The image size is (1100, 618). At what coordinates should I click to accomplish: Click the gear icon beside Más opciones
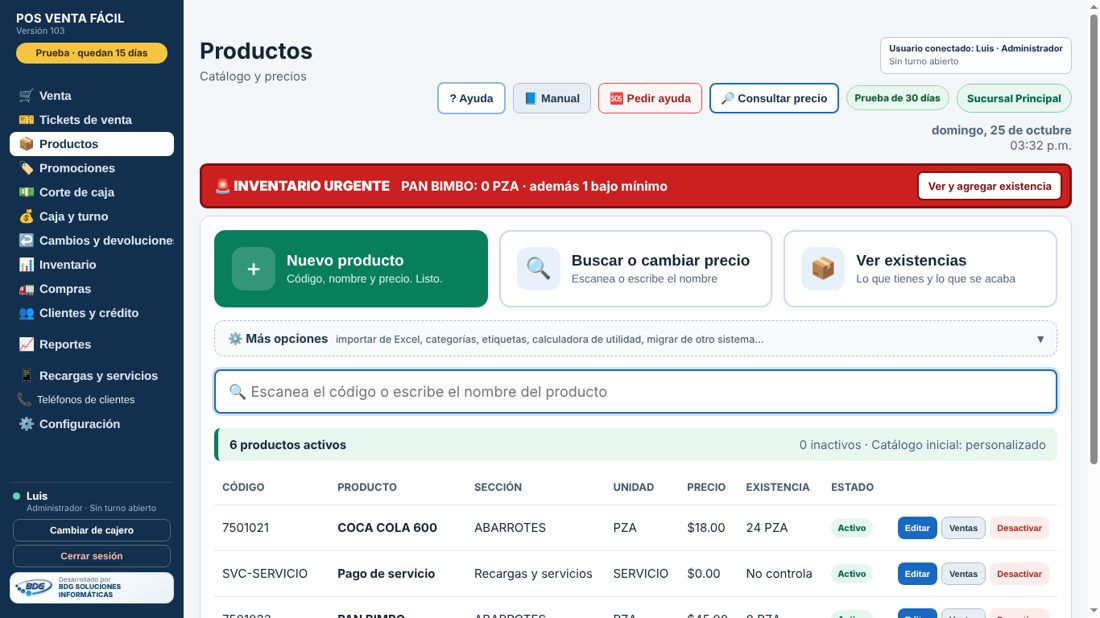pyautogui.click(x=235, y=339)
